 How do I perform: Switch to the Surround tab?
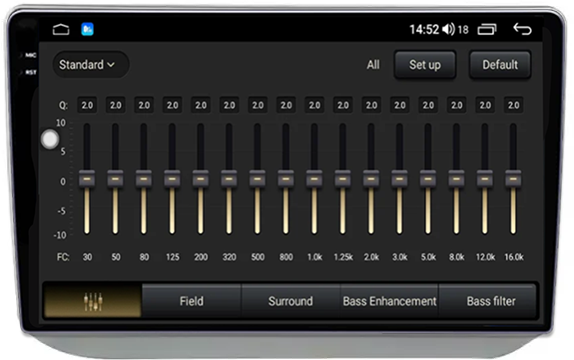[290, 301]
